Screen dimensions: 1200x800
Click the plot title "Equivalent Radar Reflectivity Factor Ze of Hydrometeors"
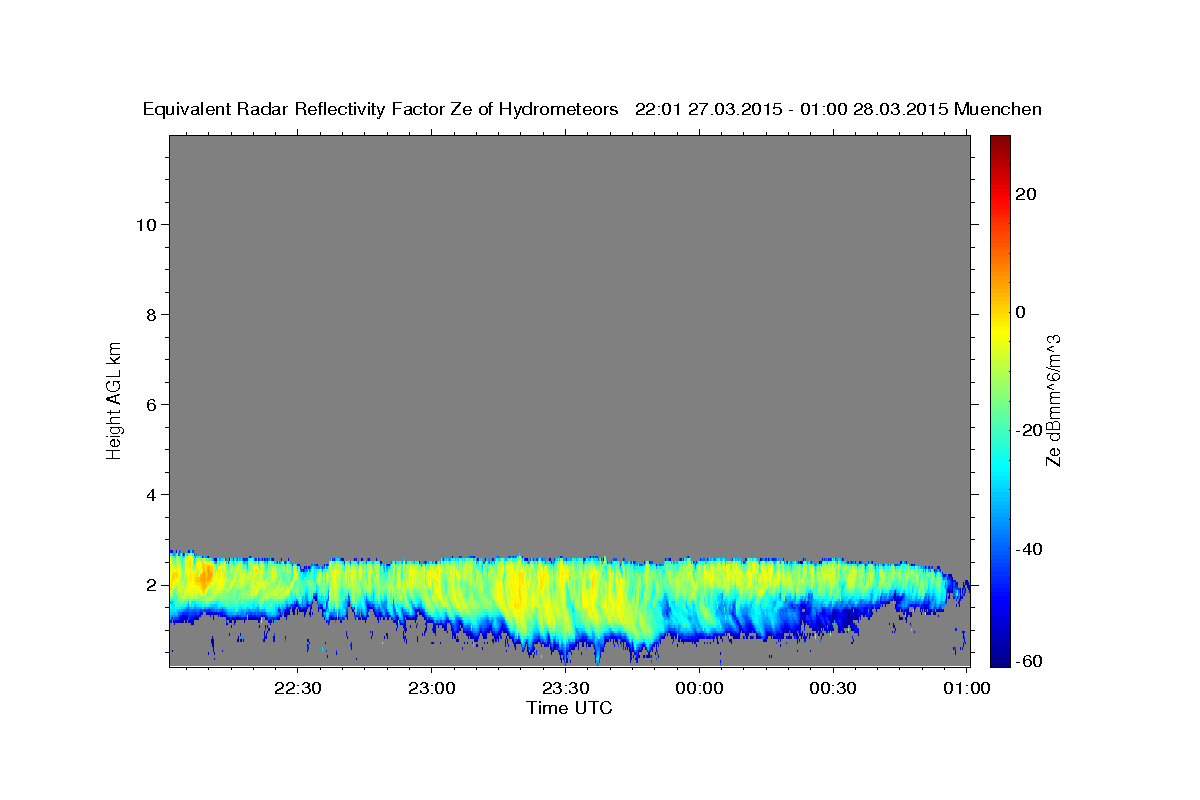[381, 110]
